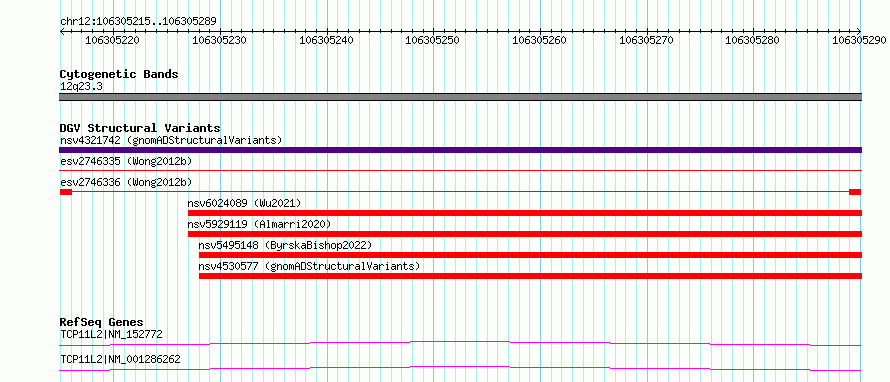Open variant esv2746336 (Wong2012b) label

[x=126, y=182]
